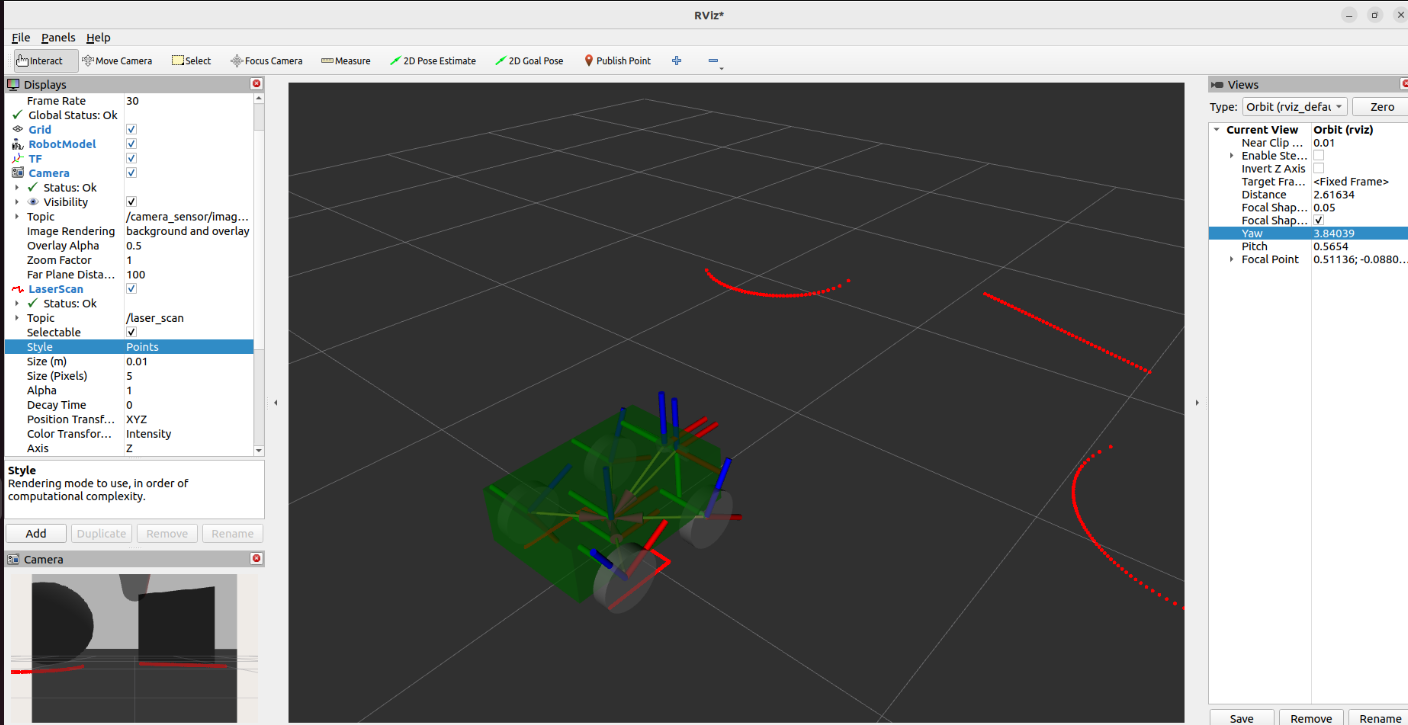Open the view Type dropdown
Viewport: 1408px width, 725px height.
coord(1294,107)
